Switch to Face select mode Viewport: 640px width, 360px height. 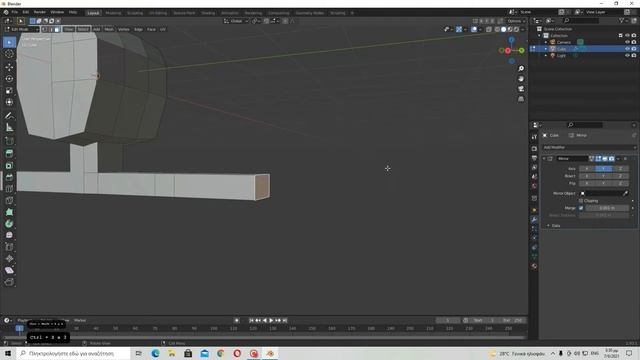[x=57, y=29]
